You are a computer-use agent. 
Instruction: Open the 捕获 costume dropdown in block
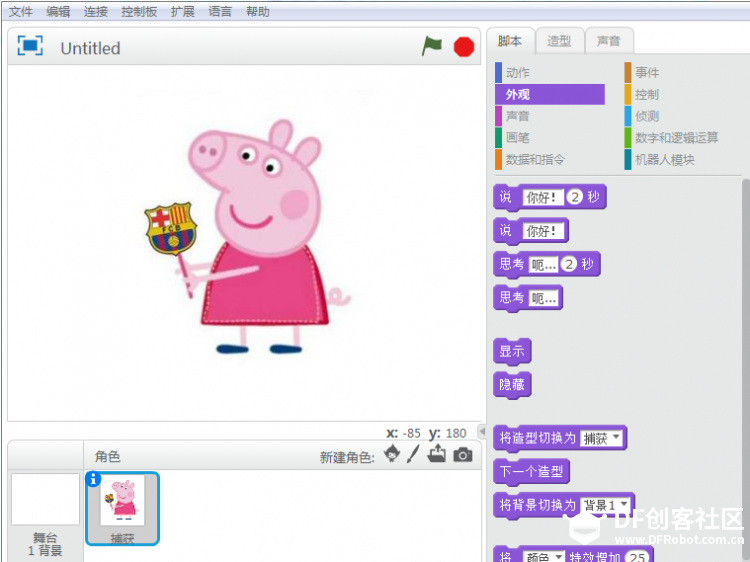point(602,438)
